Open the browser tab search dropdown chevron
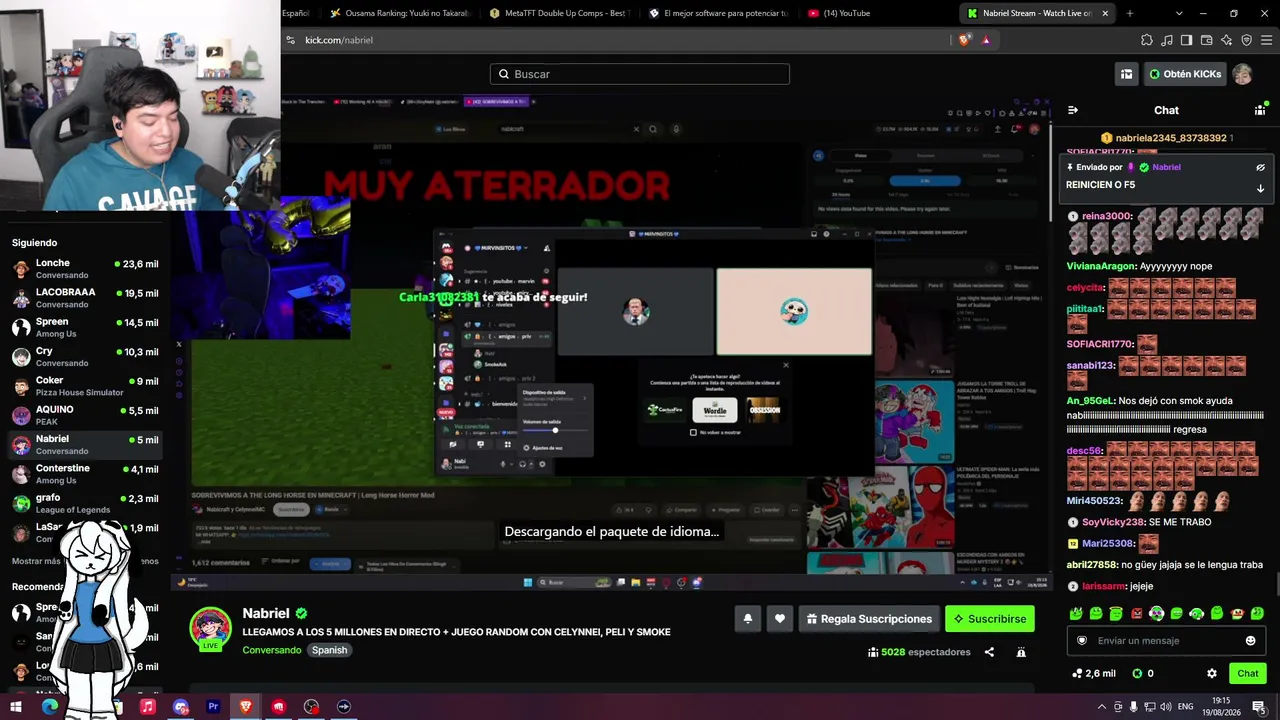This screenshot has height=720, width=1280. 1179,13
